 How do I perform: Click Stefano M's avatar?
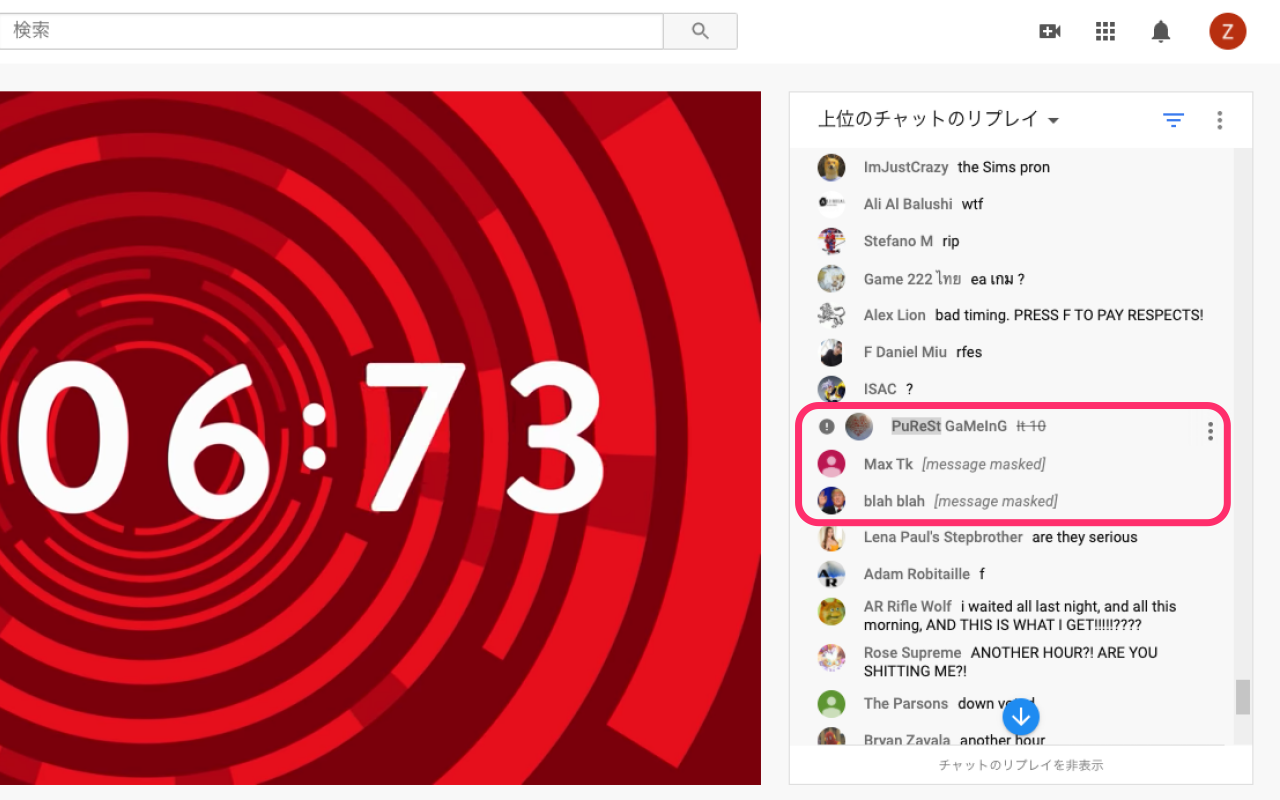click(x=831, y=241)
